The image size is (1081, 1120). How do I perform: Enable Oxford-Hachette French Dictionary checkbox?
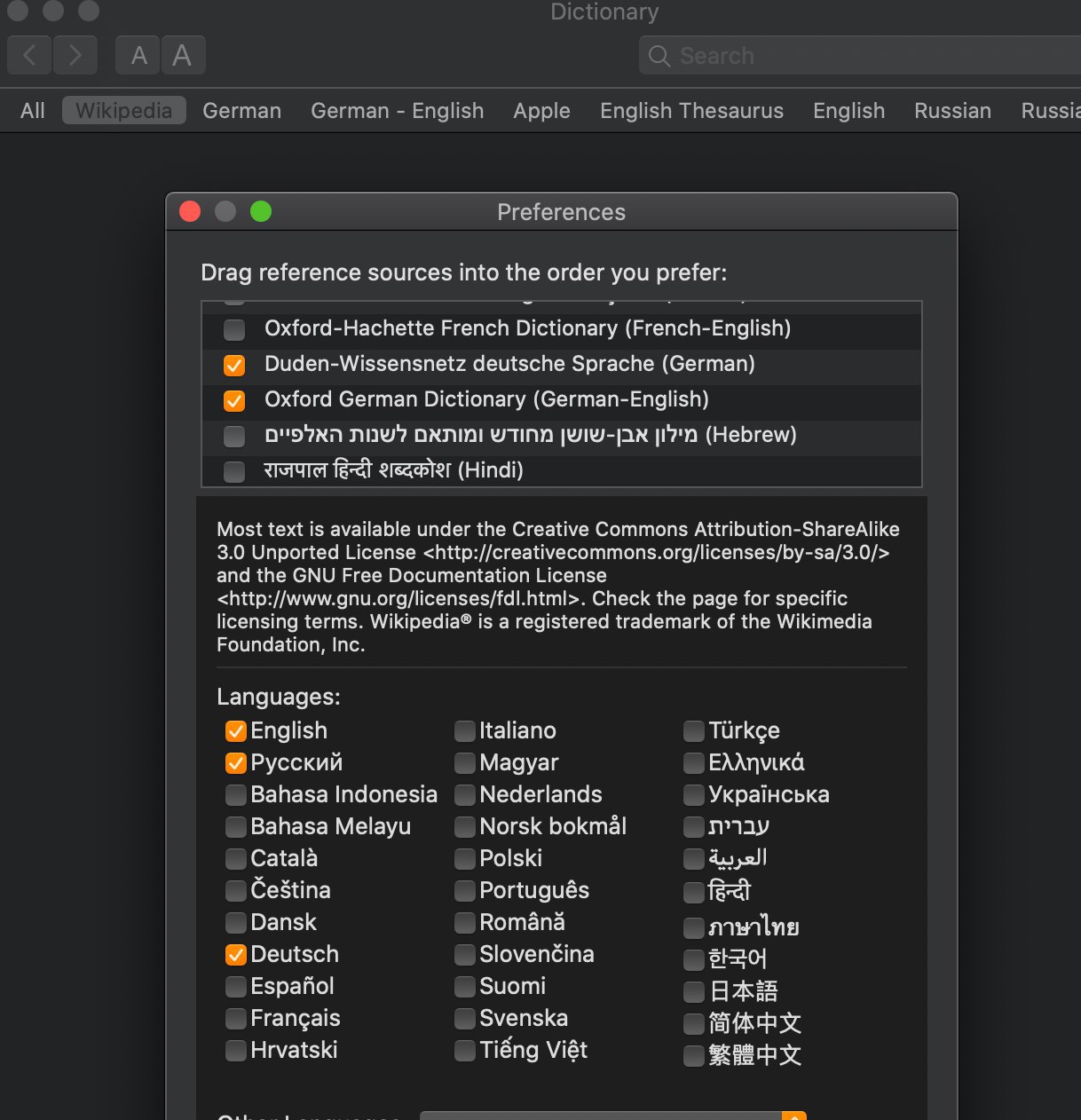(x=234, y=330)
